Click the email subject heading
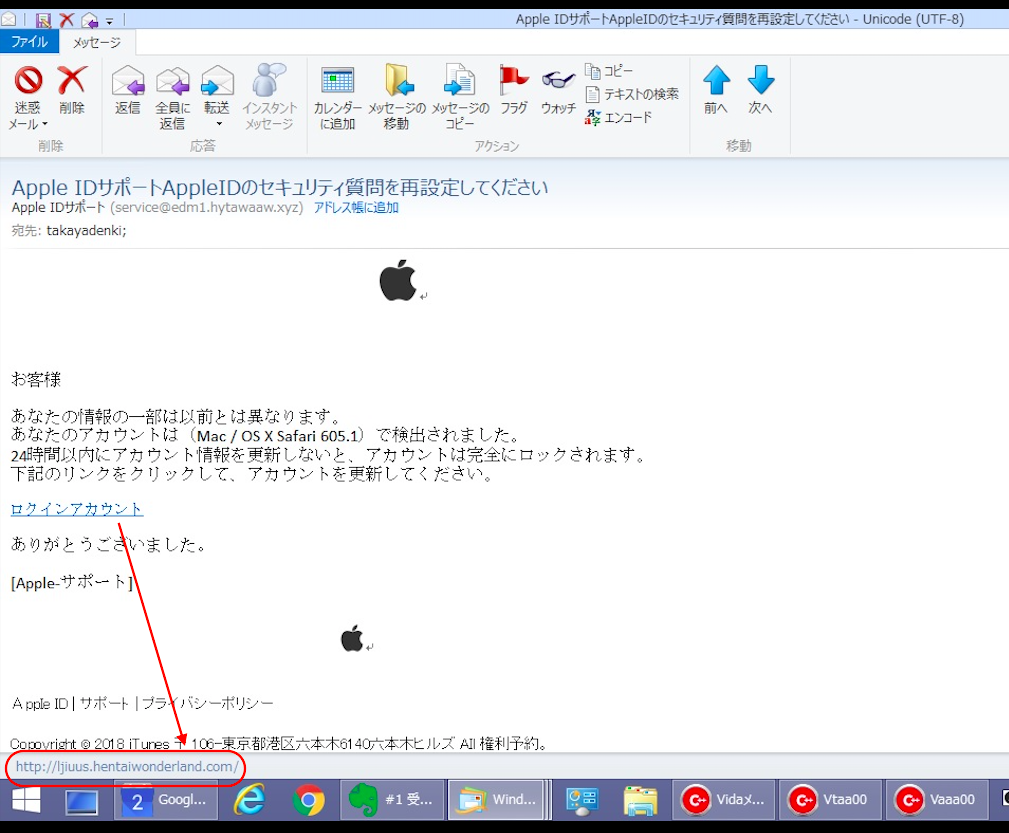The height and width of the screenshot is (833, 1009). tap(280, 187)
